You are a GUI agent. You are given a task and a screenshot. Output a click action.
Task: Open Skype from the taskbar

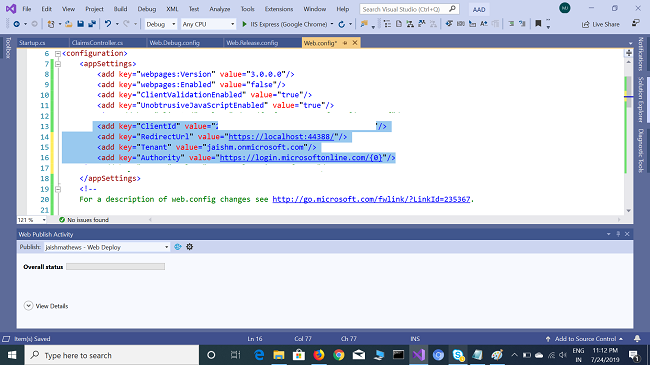(x=458, y=355)
